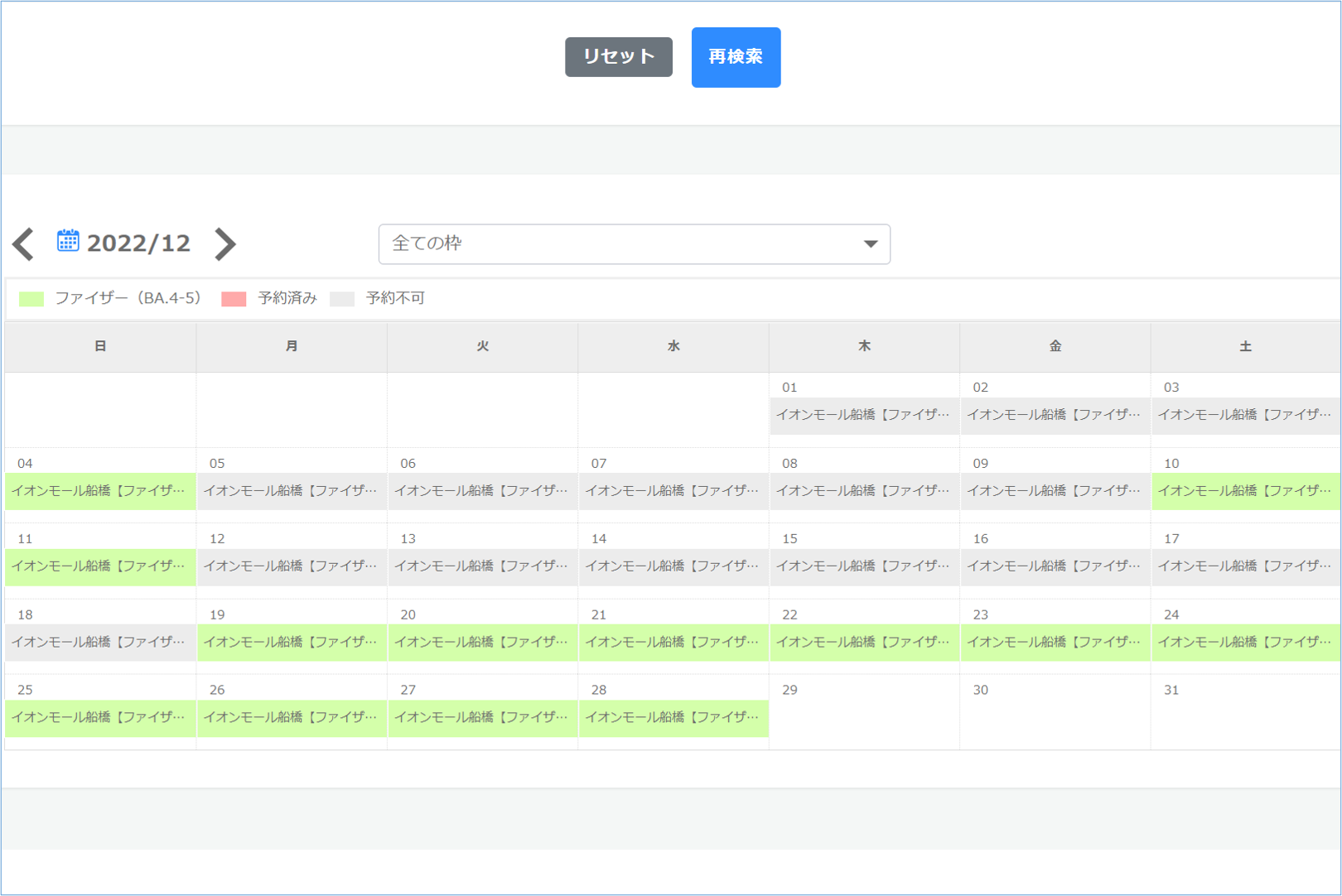Click the 予約不可 legend label
This screenshot has height=896, width=1342.
(395, 298)
